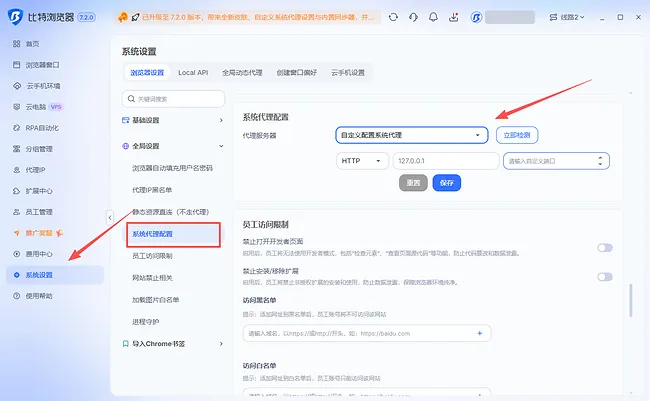This screenshot has height=401, width=650.
Task: Click the settings panel vertical scrollbar
Action: pyautogui.click(x=631, y=301)
